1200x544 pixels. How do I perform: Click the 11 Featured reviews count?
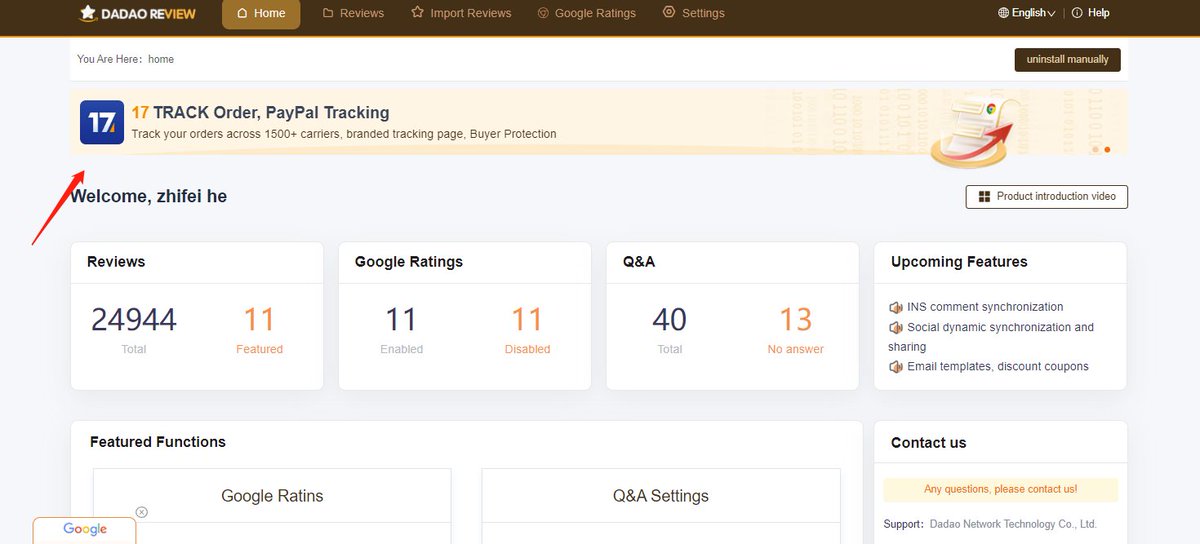click(x=259, y=320)
